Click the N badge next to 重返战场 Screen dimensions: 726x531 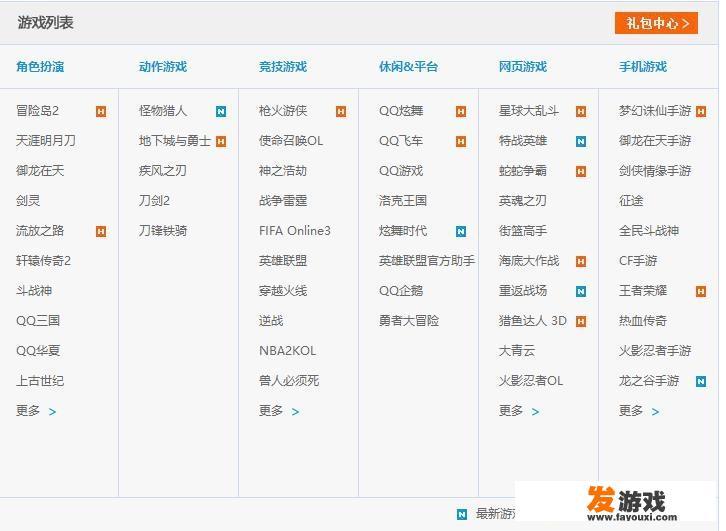click(581, 292)
